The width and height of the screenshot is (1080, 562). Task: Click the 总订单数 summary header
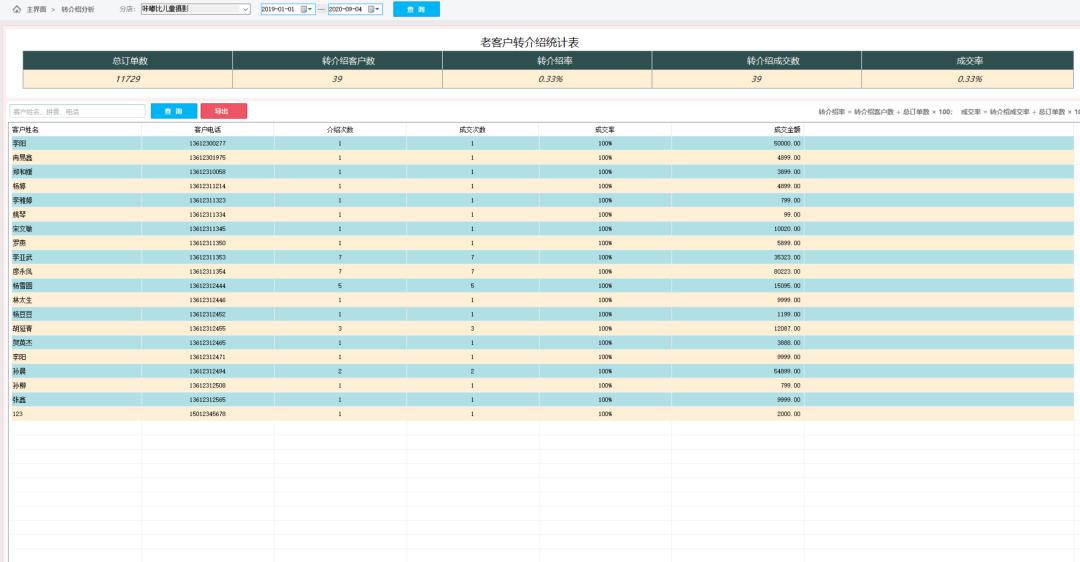pyautogui.click(x=128, y=61)
